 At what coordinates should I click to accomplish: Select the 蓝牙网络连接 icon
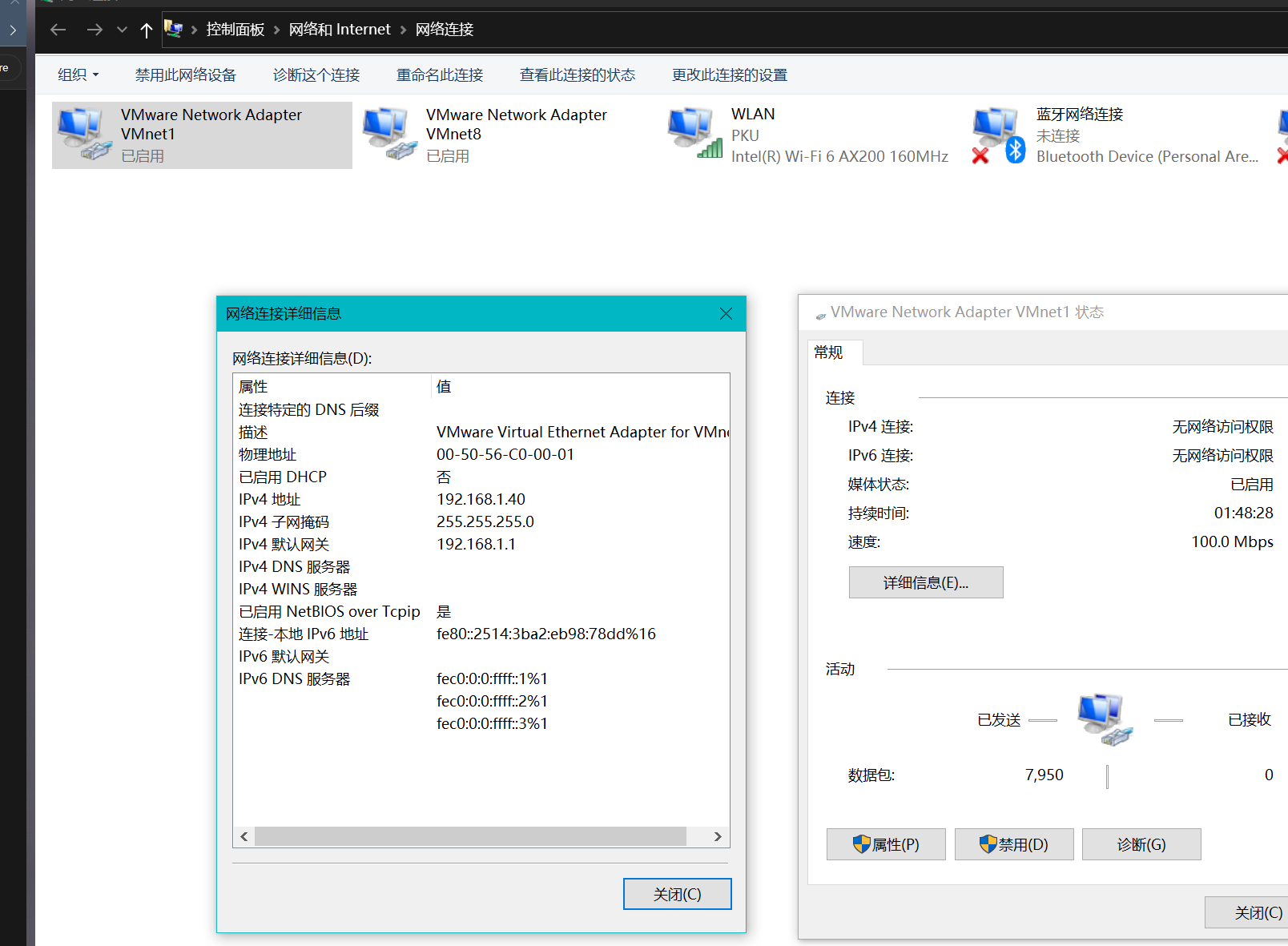(x=999, y=134)
